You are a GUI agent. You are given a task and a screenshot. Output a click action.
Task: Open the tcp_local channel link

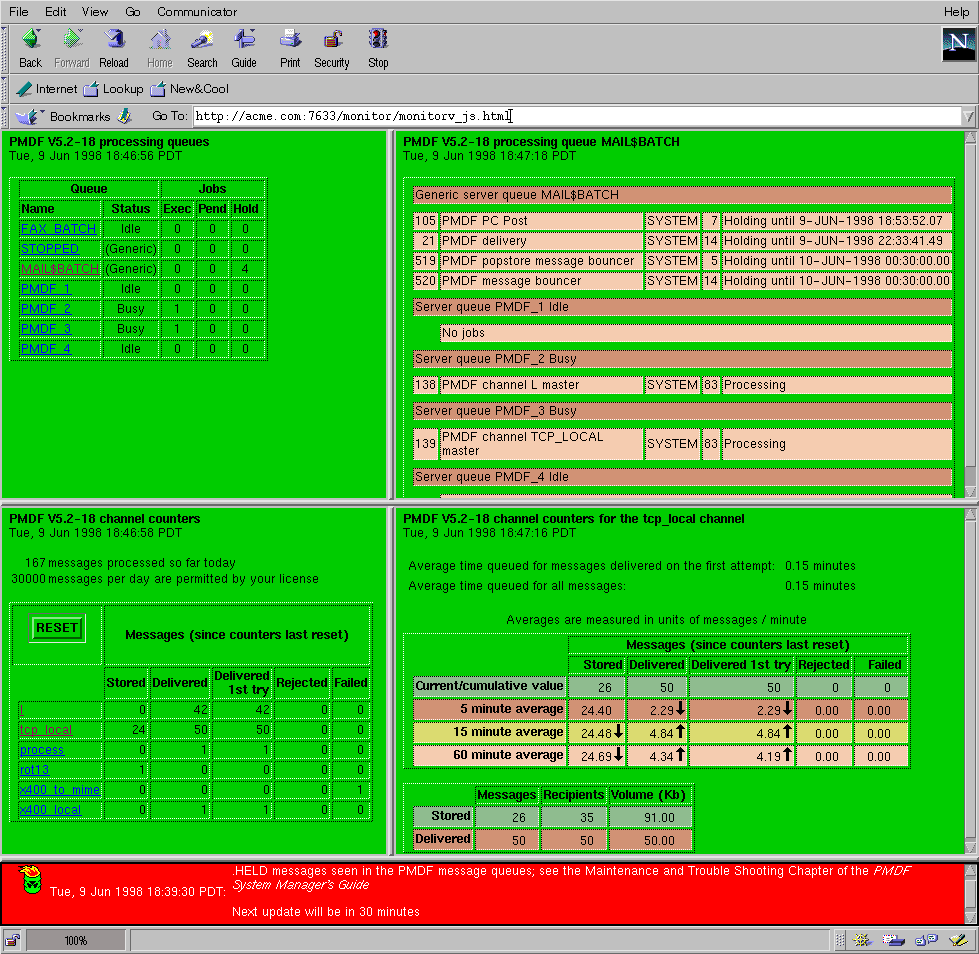[x=46, y=729]
